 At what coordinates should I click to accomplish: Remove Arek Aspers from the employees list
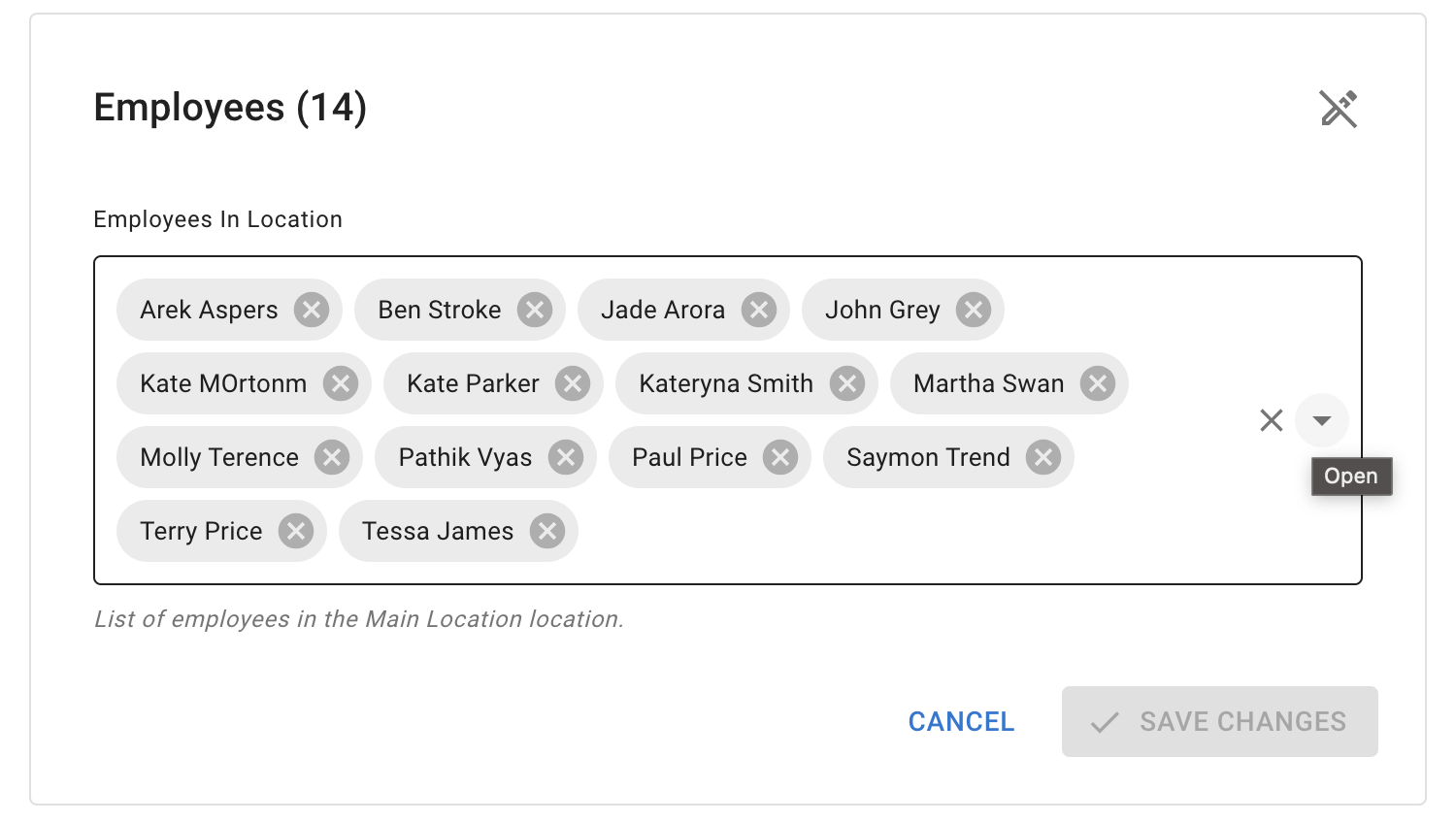tap(312, 310)
